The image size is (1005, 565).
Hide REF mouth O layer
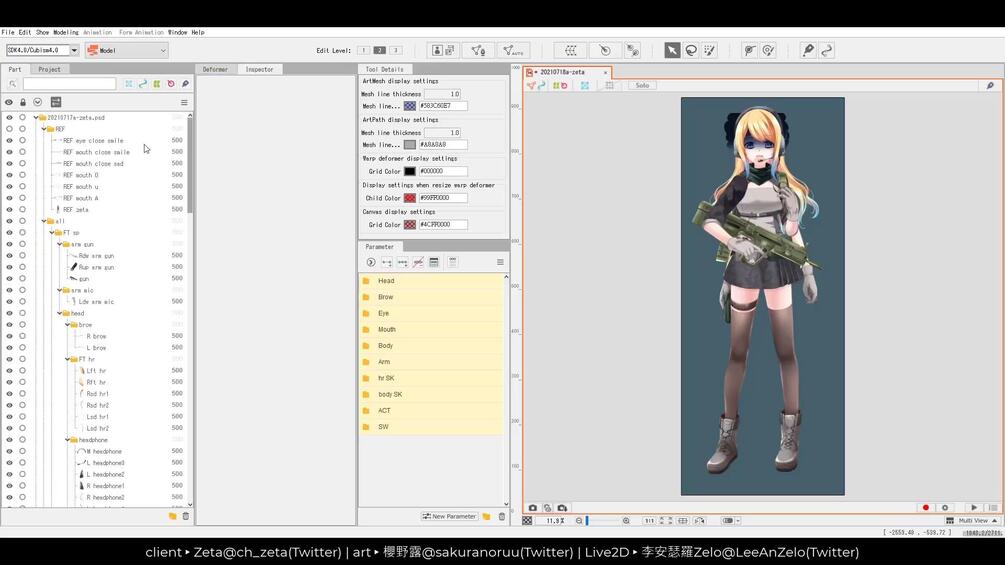point(9,175)
